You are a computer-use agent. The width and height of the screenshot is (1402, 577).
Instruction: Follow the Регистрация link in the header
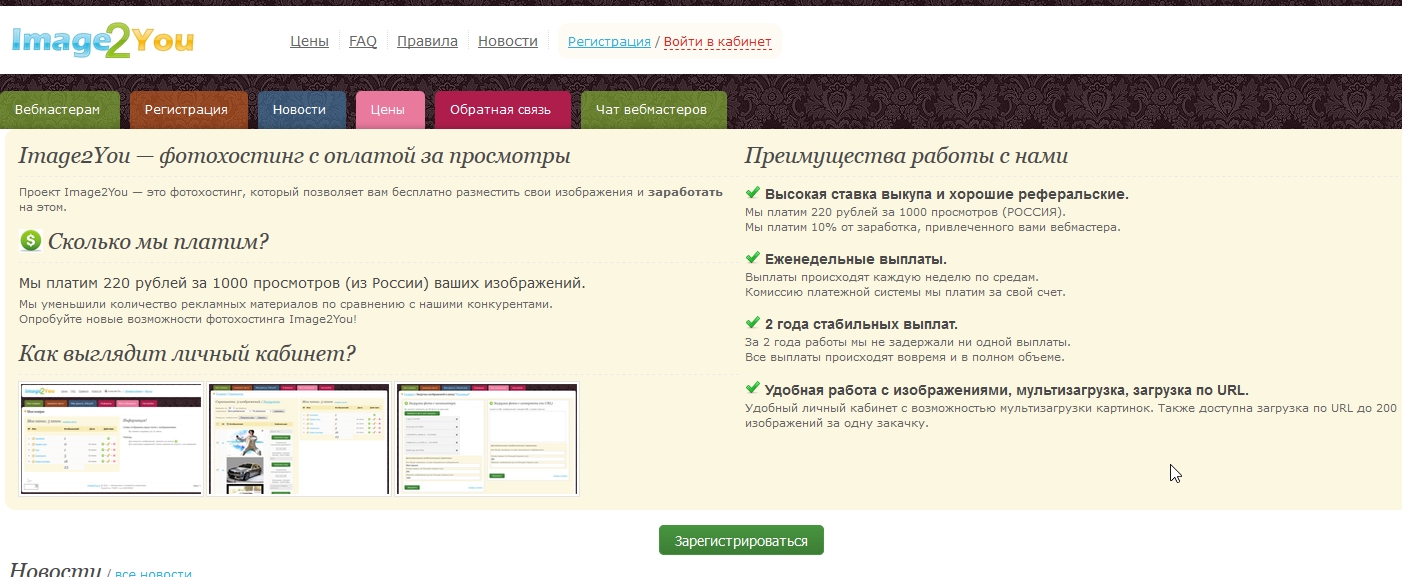coord(609,41)
